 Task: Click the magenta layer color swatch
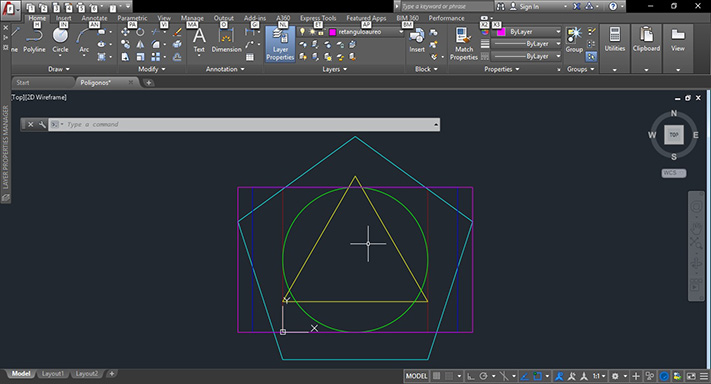[x=332, y=32]
